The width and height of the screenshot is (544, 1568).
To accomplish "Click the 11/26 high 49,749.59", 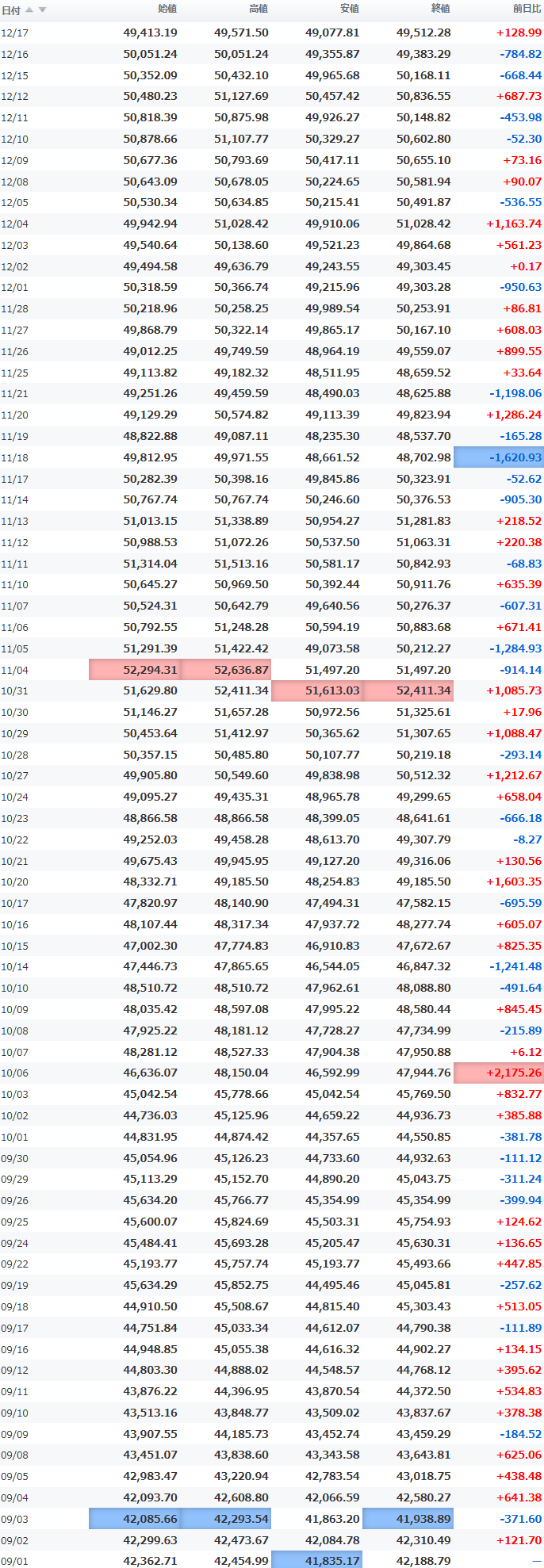I will pyautogui.click(x=241, y=351).
